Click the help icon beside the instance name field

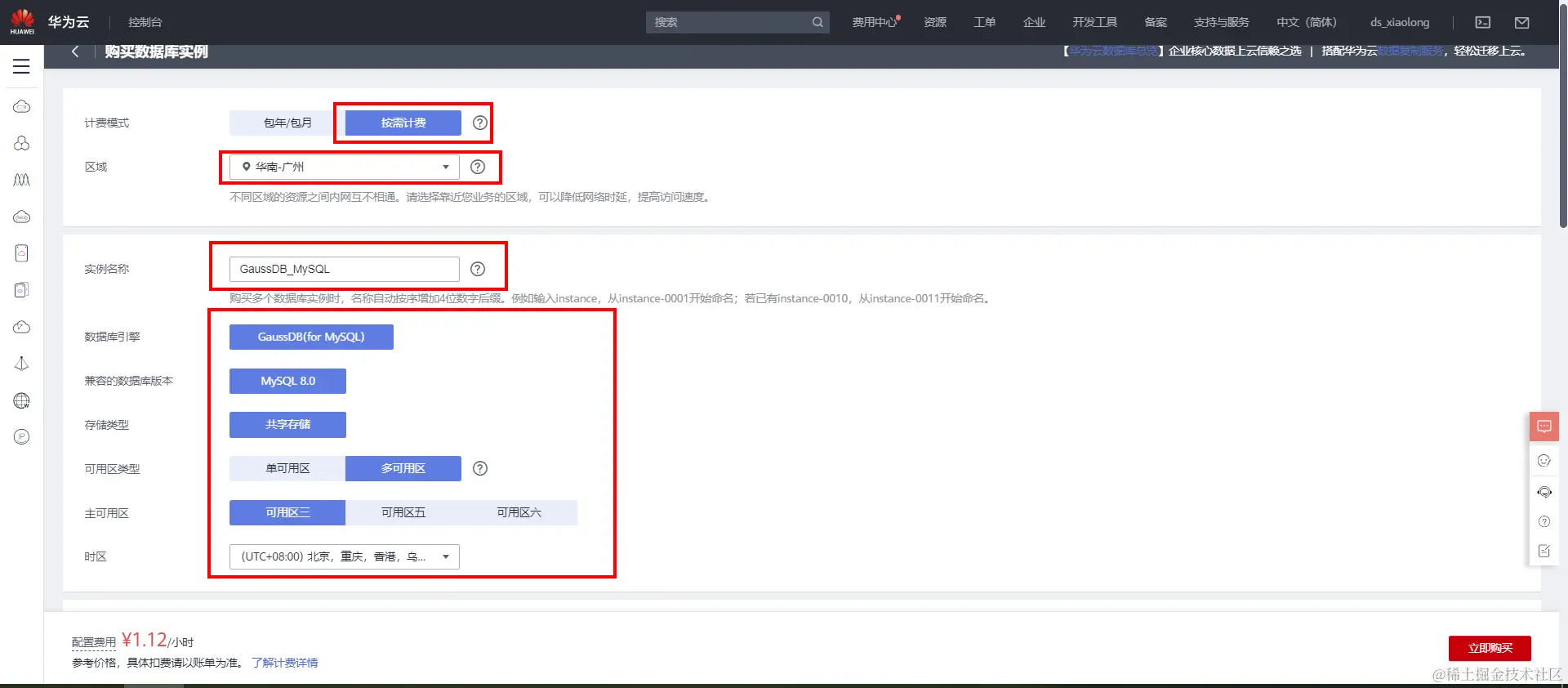tap(478, 269)
